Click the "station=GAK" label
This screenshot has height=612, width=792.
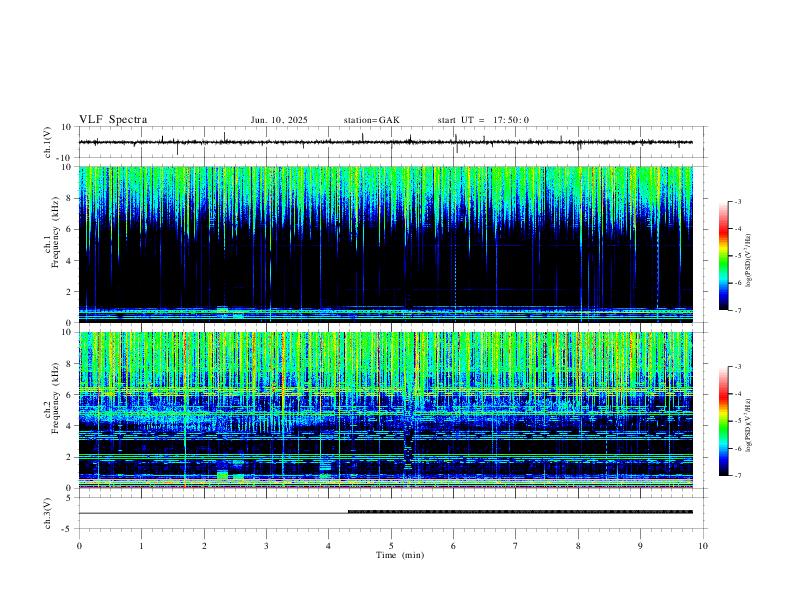(371, 120)
